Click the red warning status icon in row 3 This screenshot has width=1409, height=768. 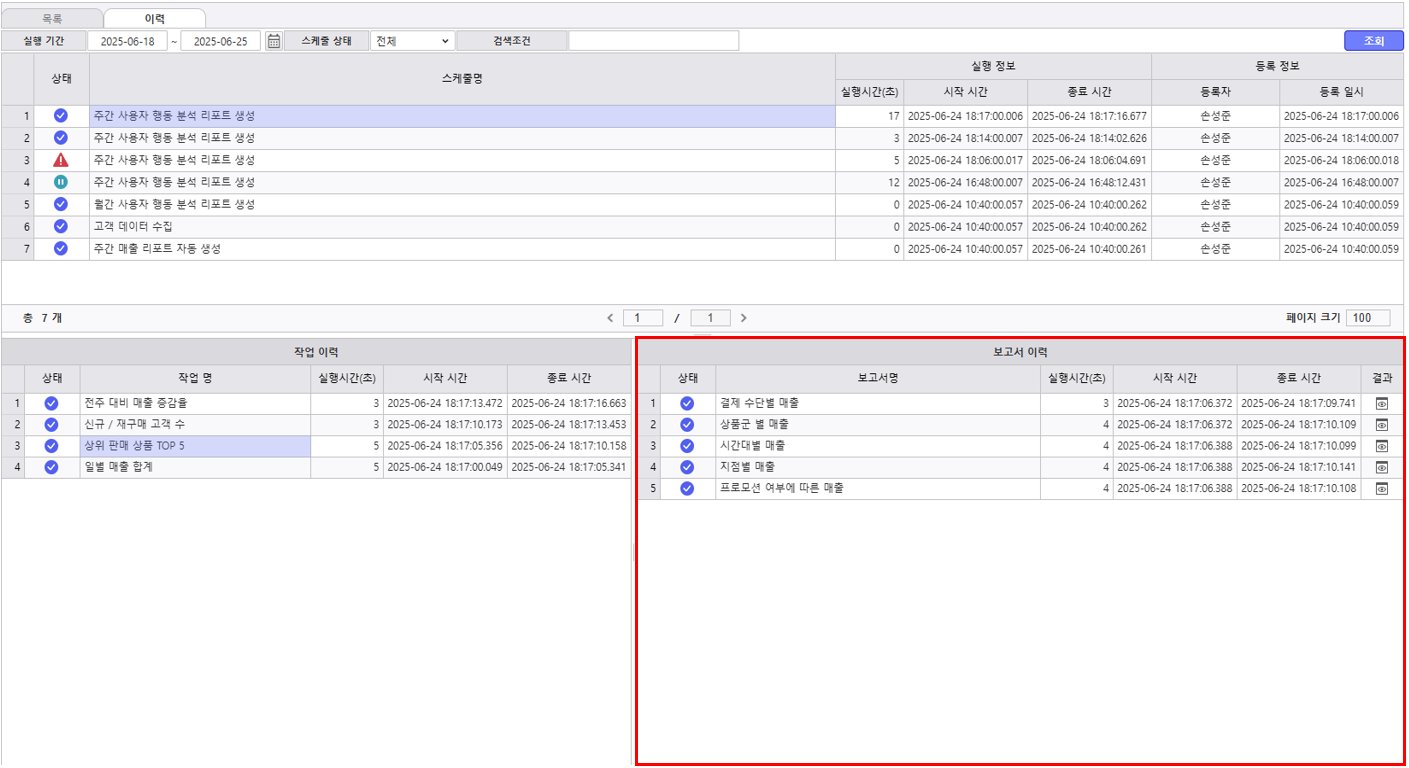pos(61,160)
